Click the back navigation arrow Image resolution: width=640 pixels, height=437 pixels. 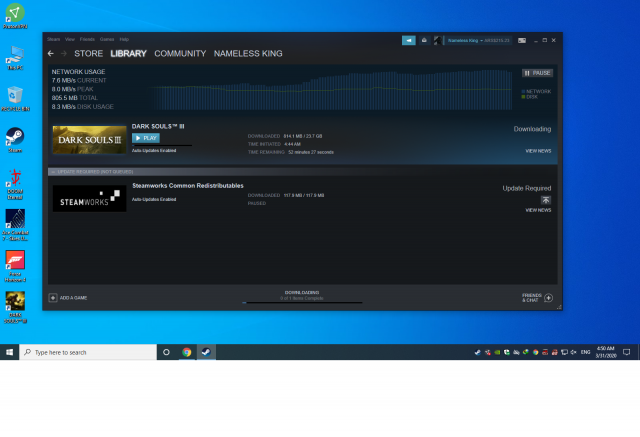[51, 53]
